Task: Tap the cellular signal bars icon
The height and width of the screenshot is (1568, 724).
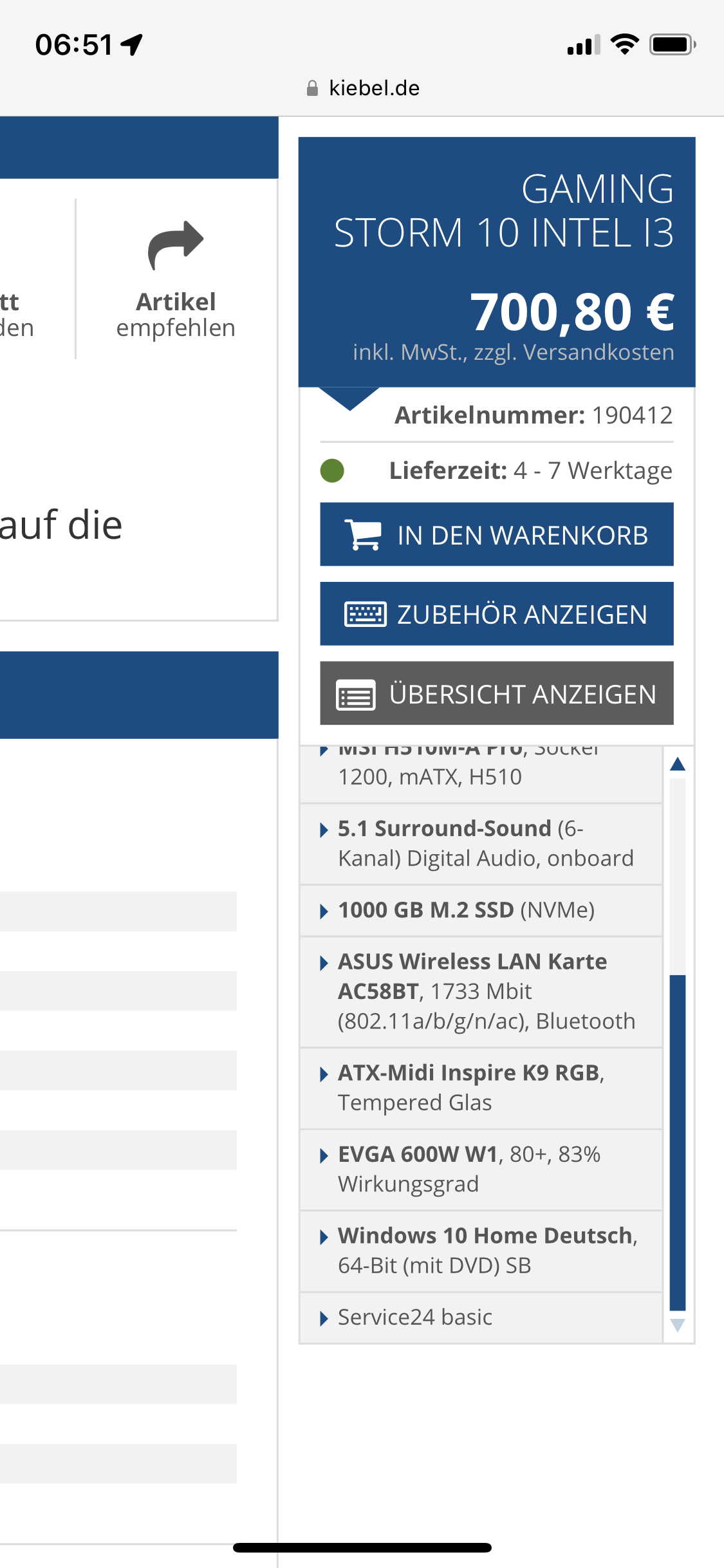Action: tap(584, 45)
